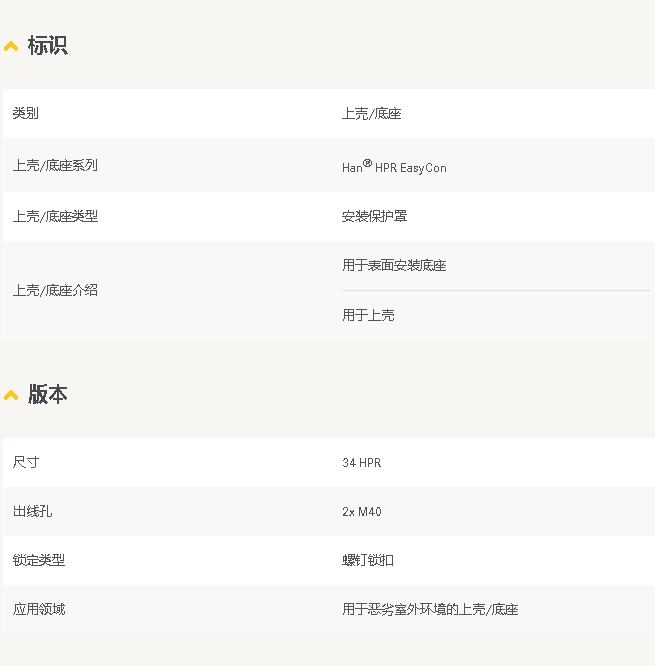Collapse the 标识 section chevron arrow

[11, 47]
